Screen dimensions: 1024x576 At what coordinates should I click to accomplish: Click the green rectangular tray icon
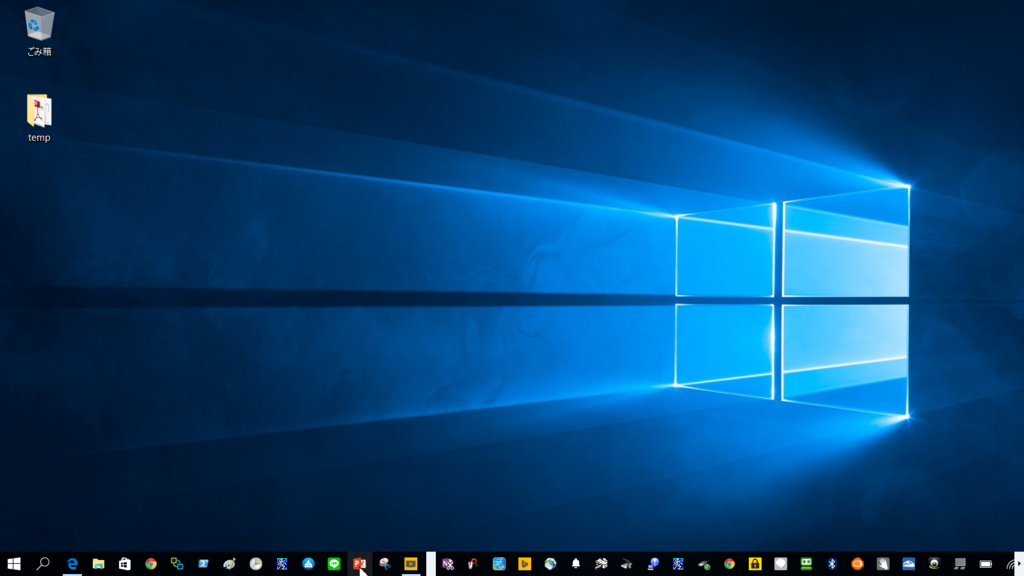tap(807, 564)
